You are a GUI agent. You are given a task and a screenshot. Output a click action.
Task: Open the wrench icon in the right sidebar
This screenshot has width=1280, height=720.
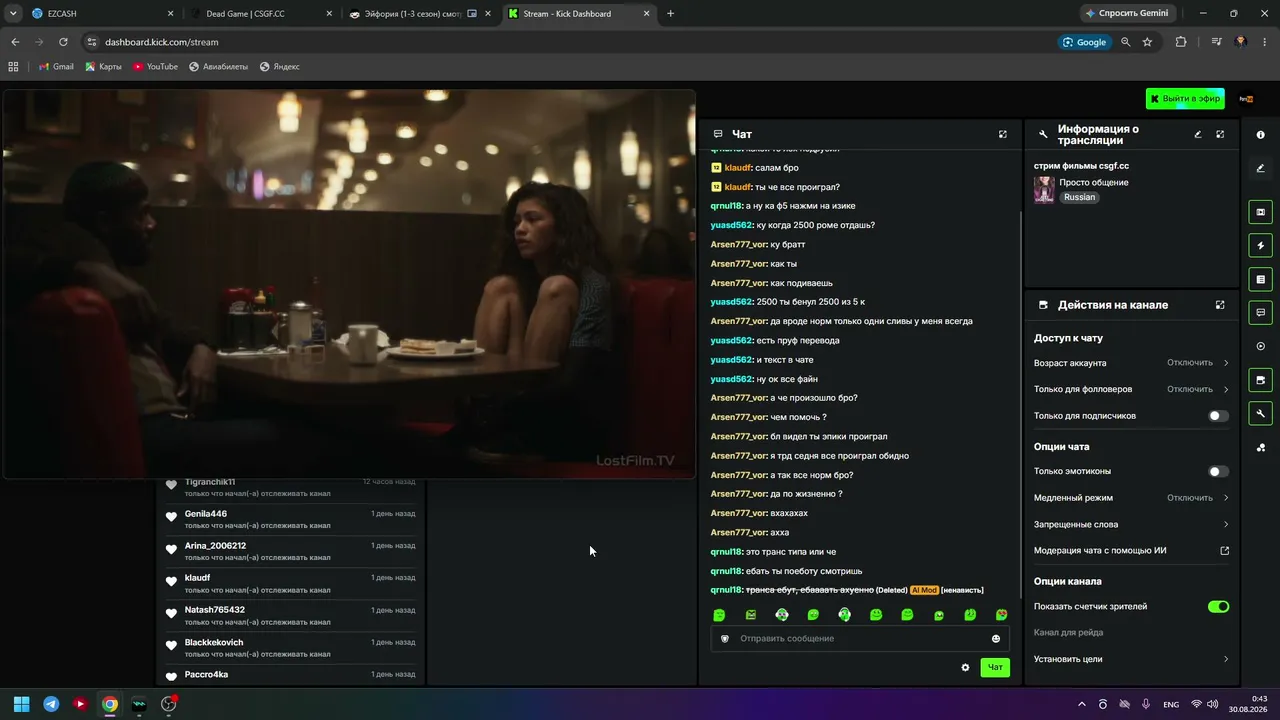coord(1260,414)
